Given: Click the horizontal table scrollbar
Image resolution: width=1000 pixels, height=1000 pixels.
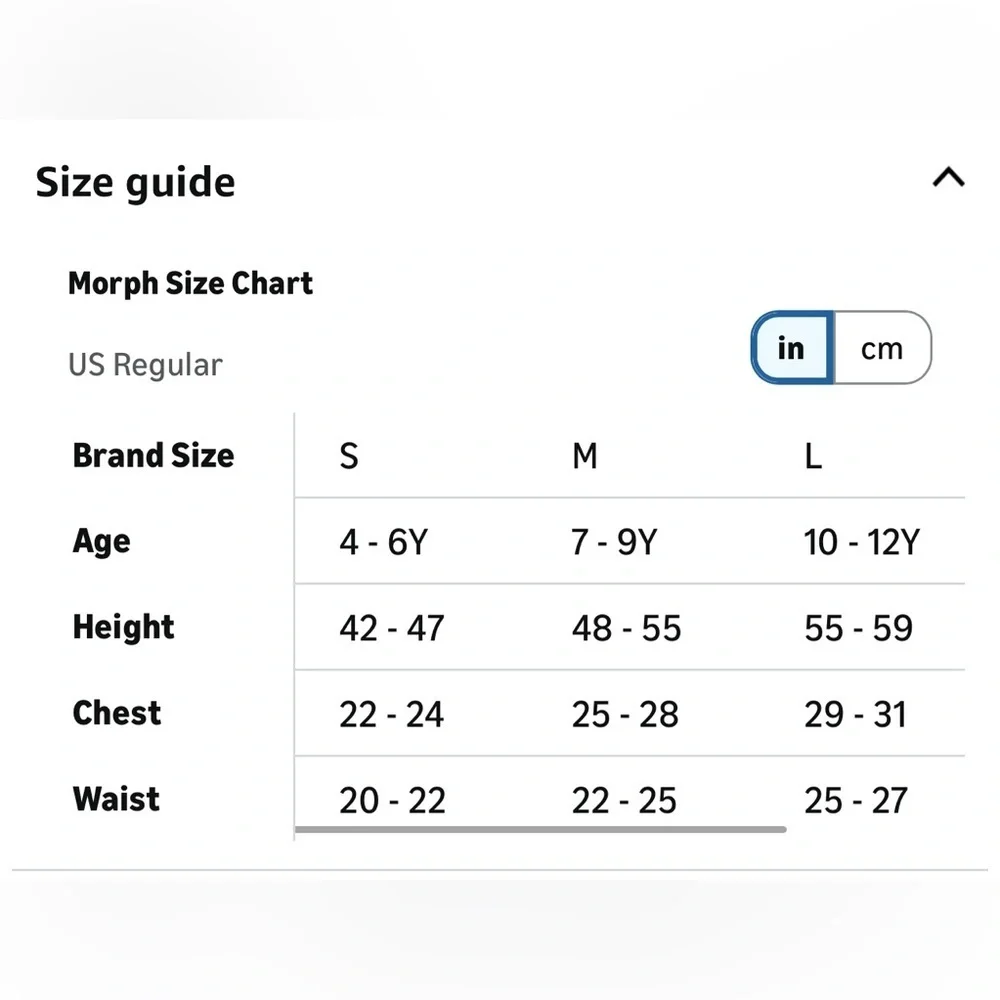Looking at the screenshot, I should coord(540,829).
